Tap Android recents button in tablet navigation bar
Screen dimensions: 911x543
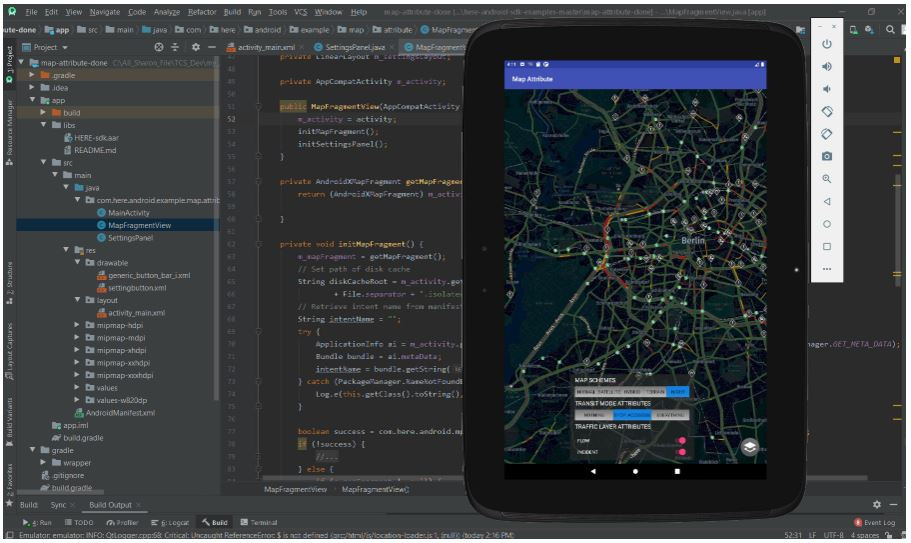677,472
